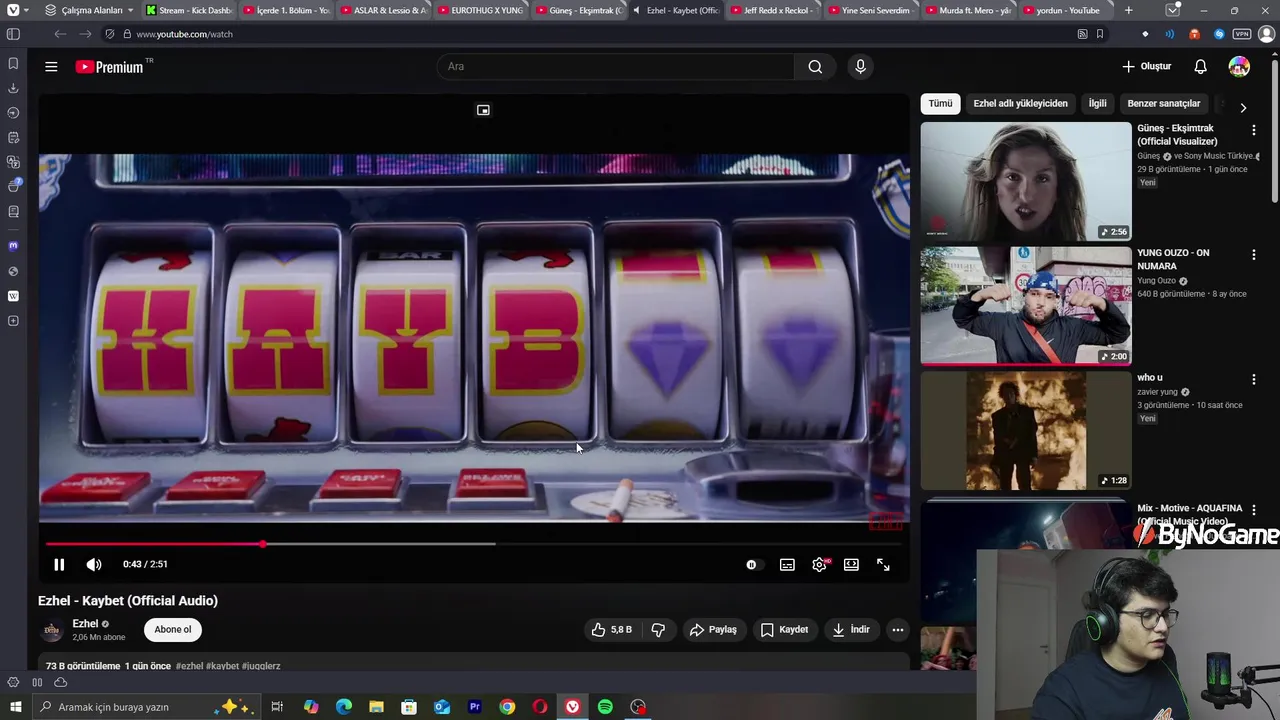Image resolution: width=1280 pixels, height=720 pixels.
Task: Open player settings gear
Action: coord(819,565)
